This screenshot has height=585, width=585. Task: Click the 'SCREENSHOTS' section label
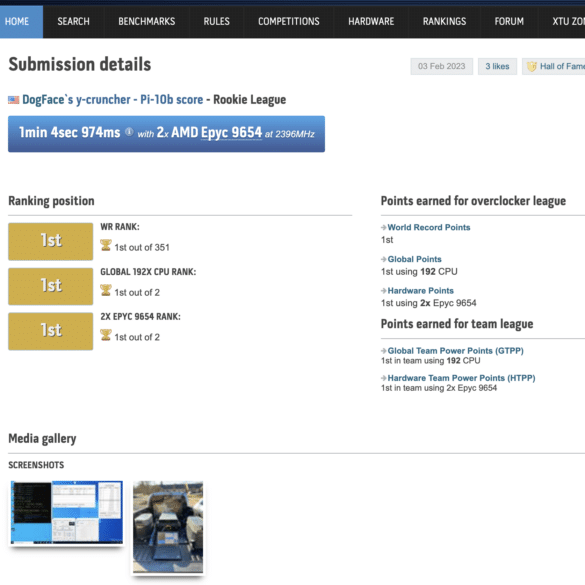[36, 465]
